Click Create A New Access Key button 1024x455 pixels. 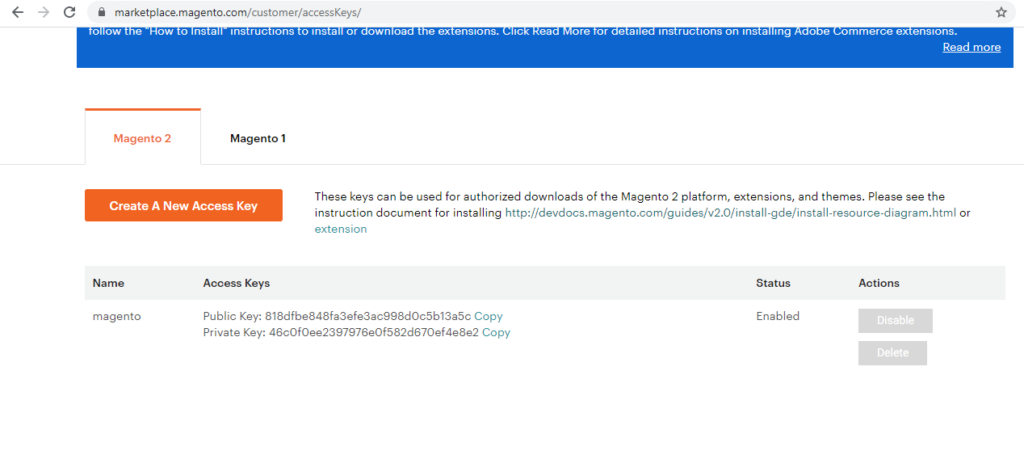(x=184, y=206)
